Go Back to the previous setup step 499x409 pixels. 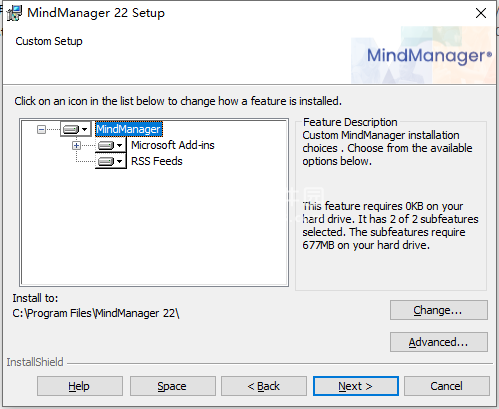tap(264, 386)
